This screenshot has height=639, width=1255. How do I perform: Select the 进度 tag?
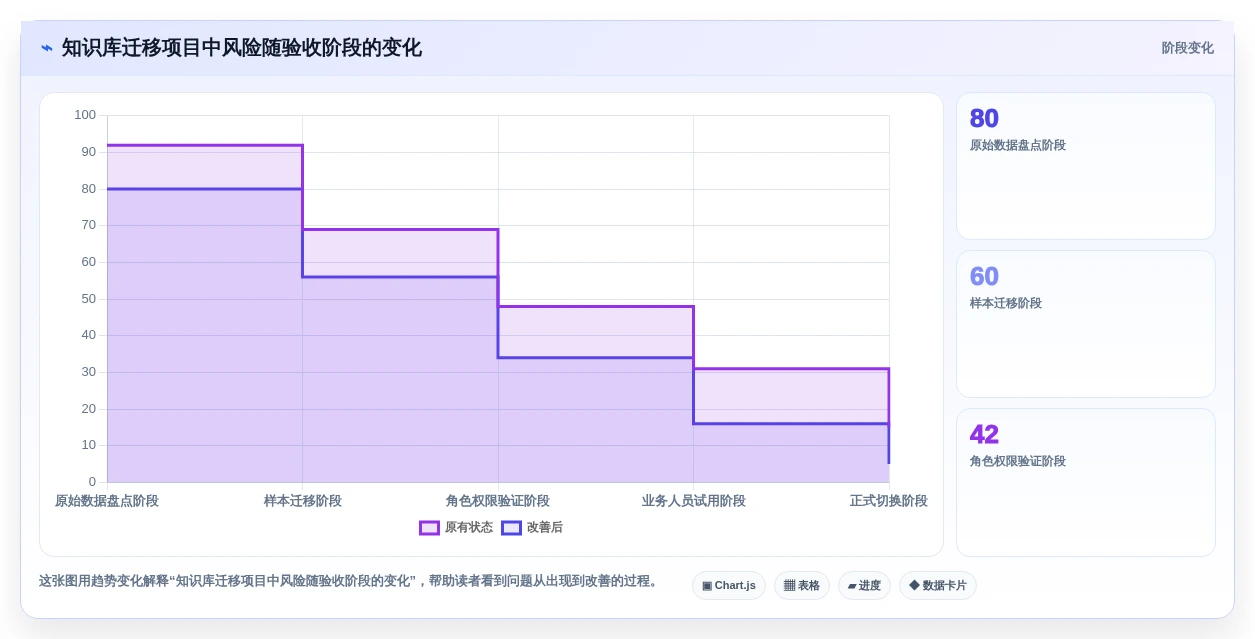864,585
